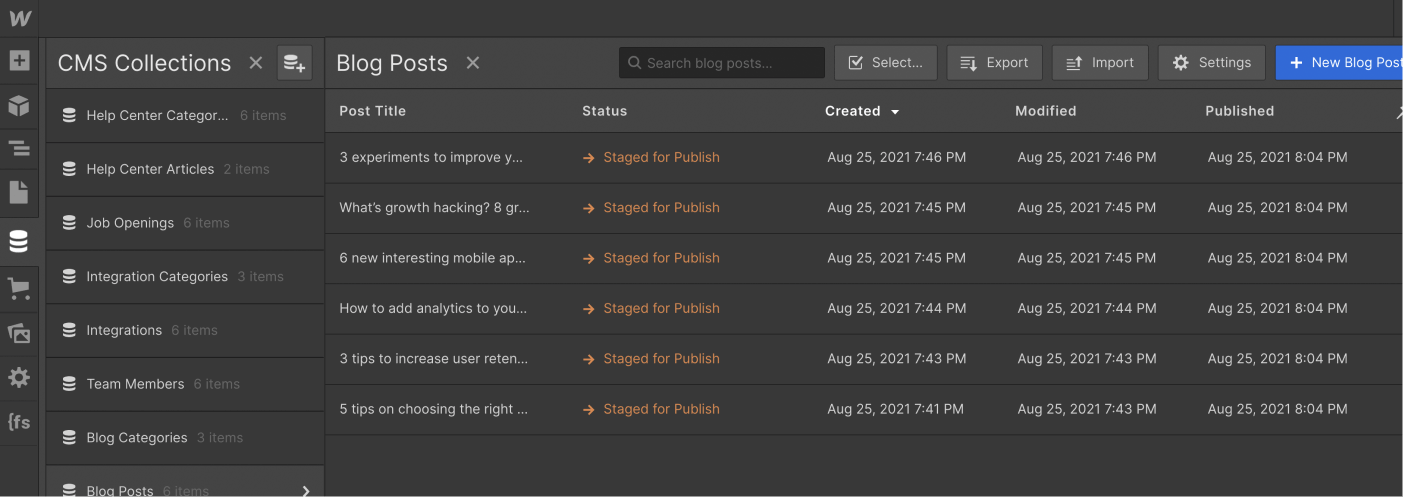Open the Team Members collection
Viewport: 1403px width, 497px height.
[135, 384]
